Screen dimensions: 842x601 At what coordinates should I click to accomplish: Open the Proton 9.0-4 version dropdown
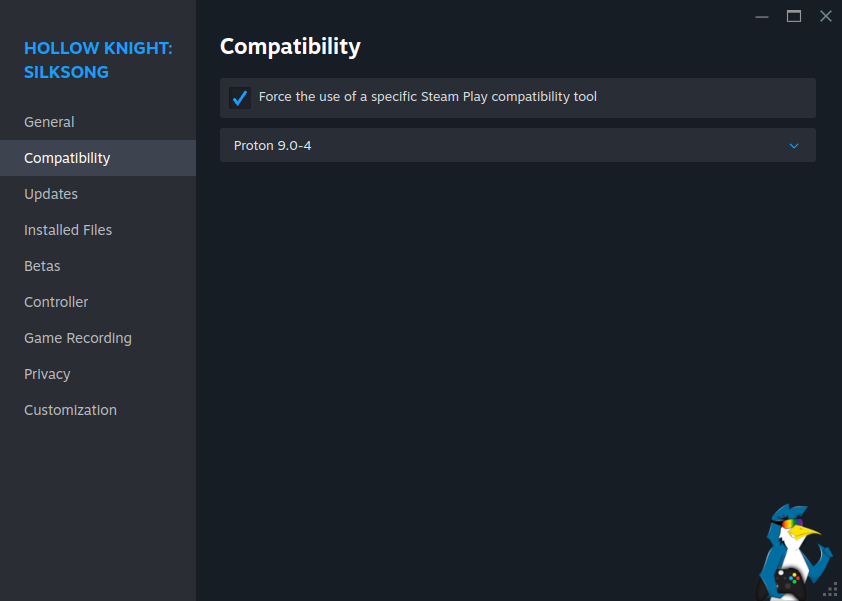[517, 145]
